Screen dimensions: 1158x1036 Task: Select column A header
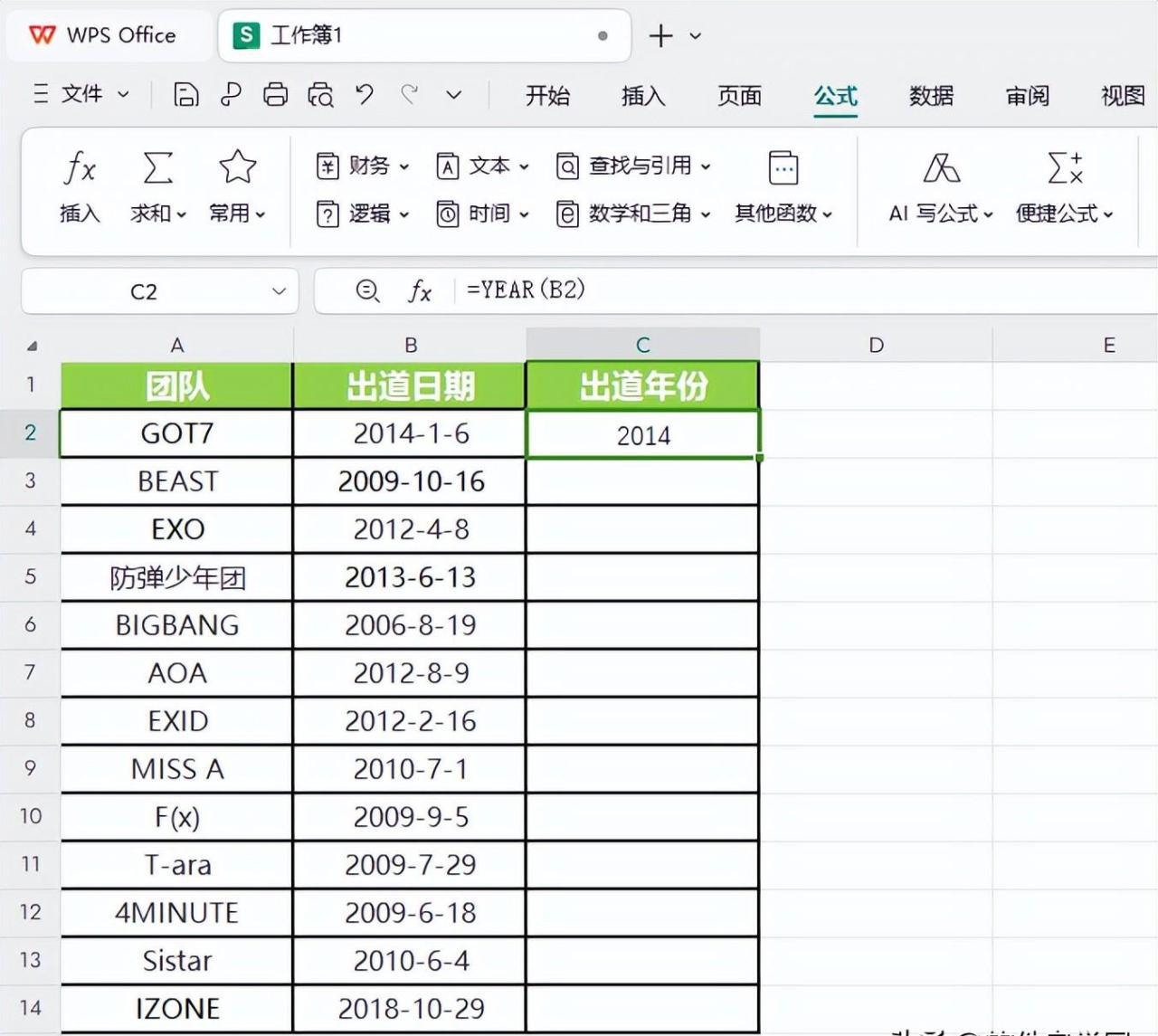point(177,345)
